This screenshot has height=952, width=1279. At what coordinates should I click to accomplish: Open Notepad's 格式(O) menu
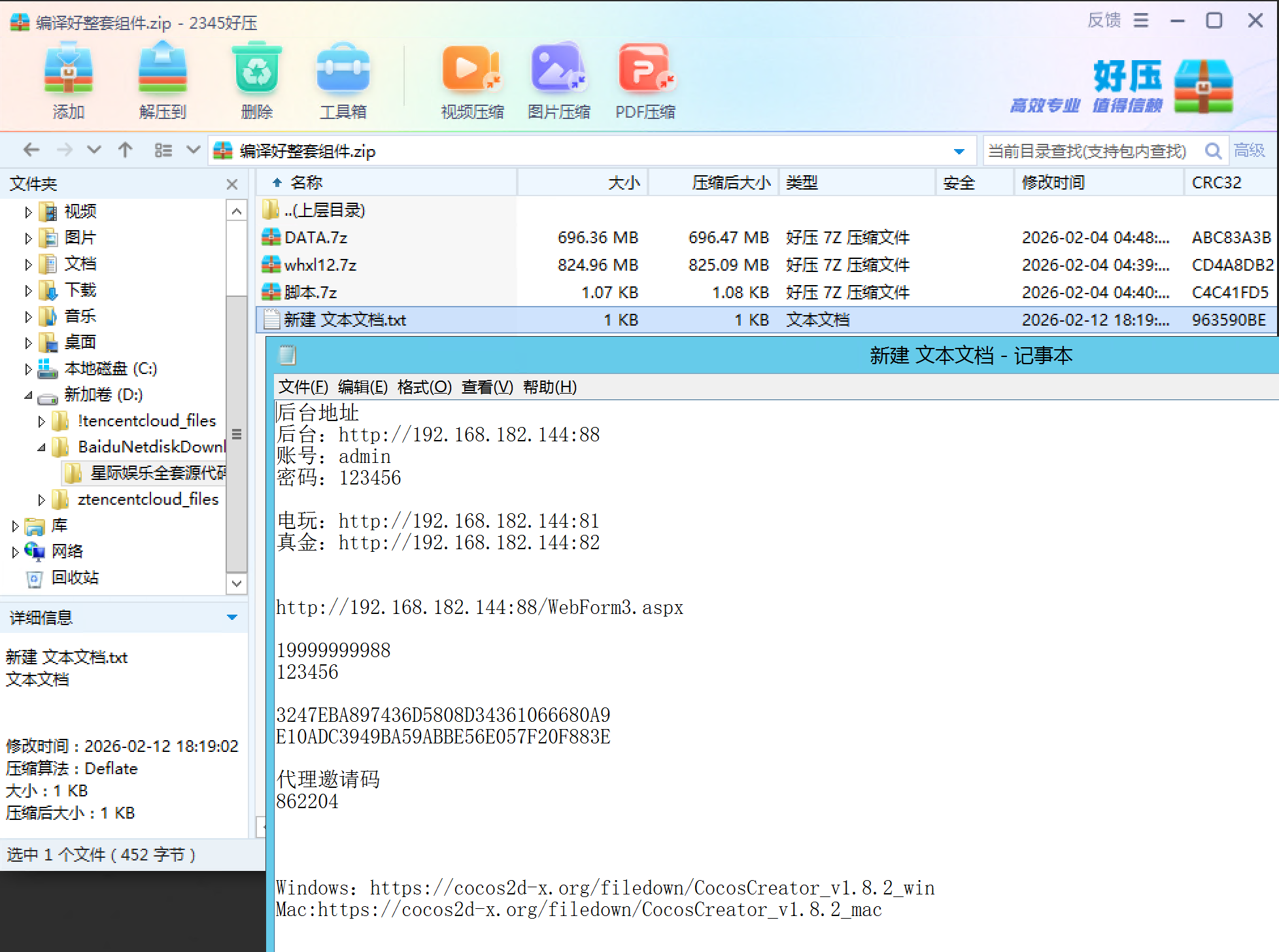pyautogui.click(x=424, y=387)
